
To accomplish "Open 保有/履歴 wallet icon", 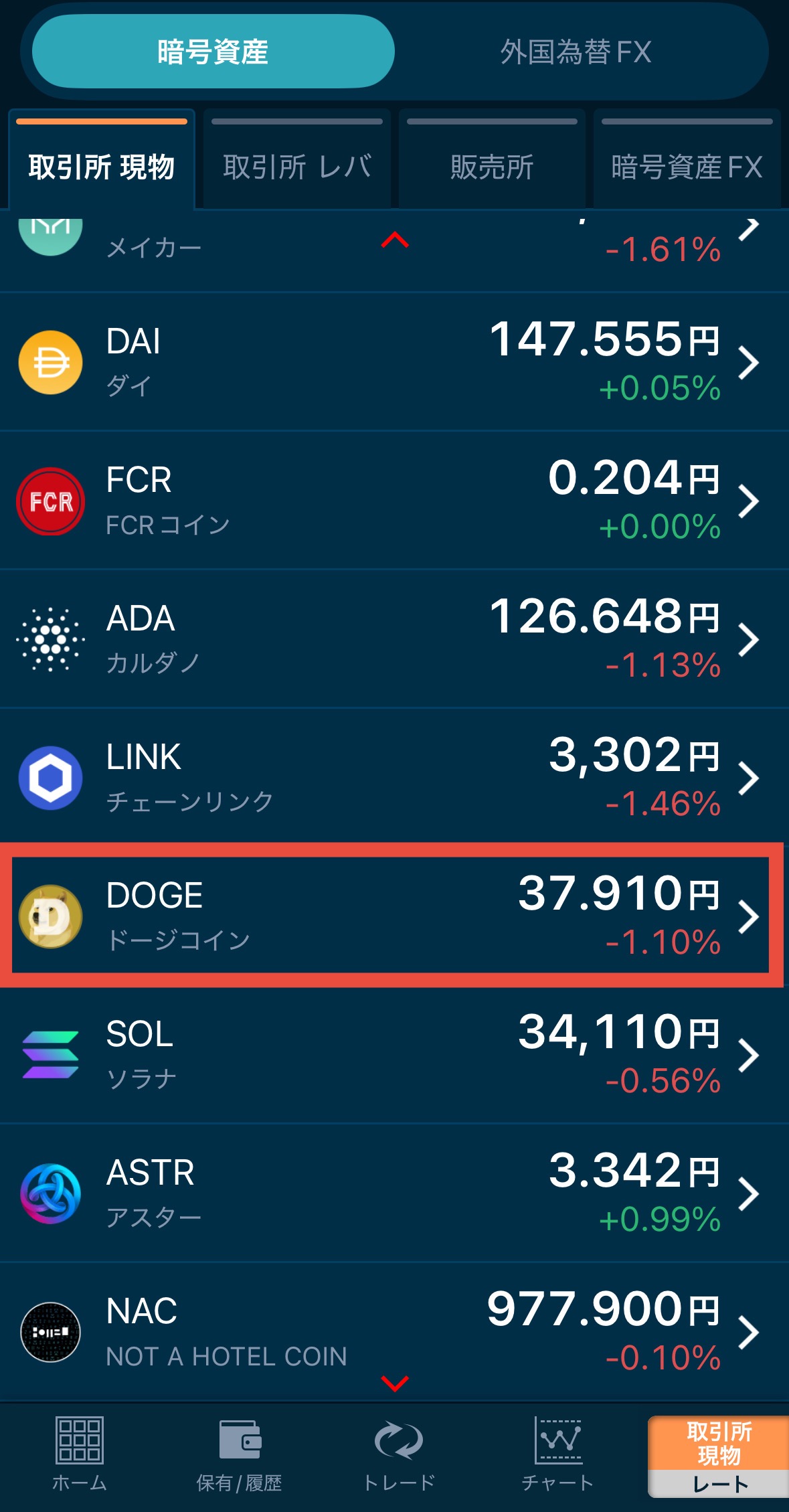I will [240, 1441].
